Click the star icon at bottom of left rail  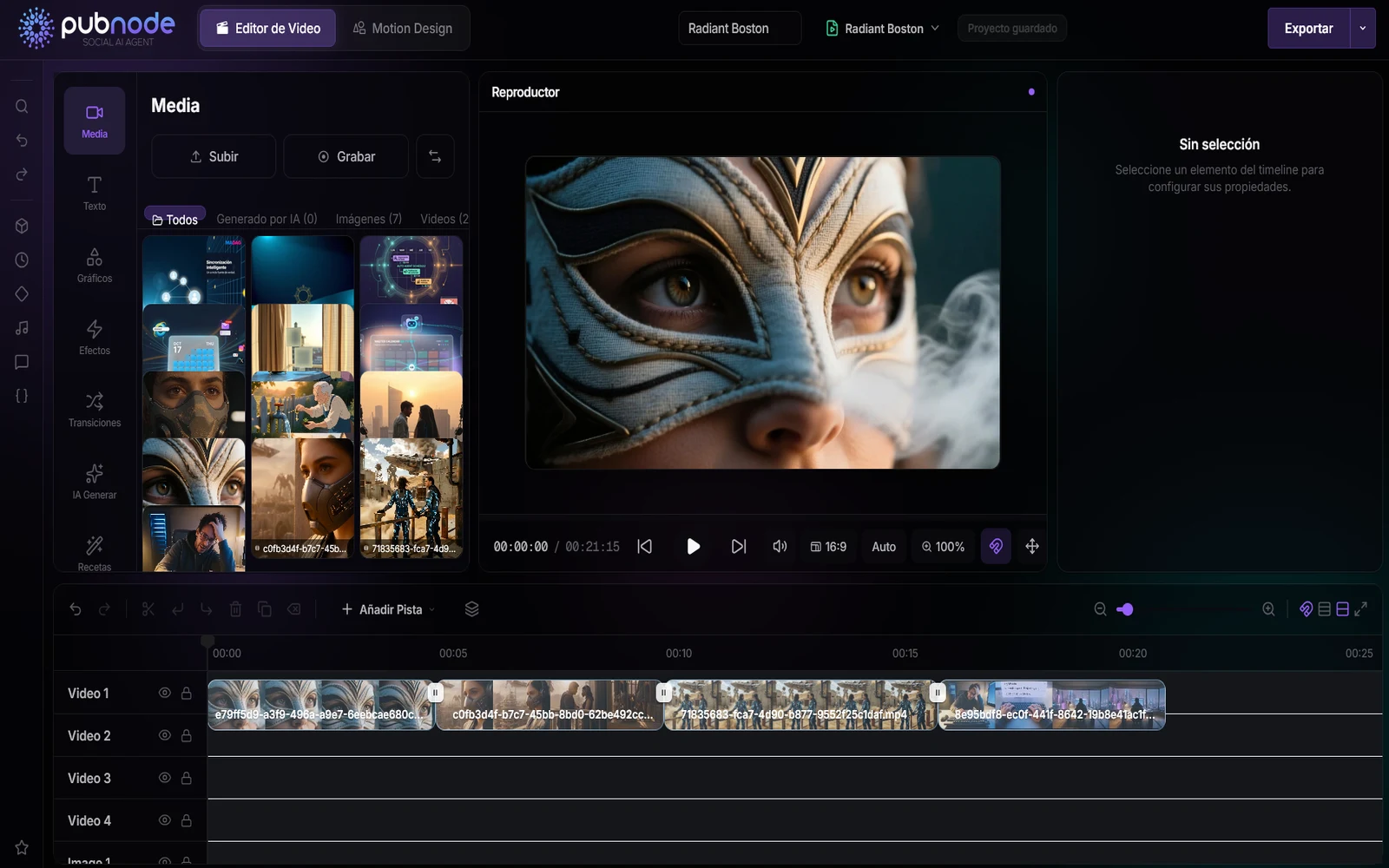pyautogui.click(x=22, y=847)
